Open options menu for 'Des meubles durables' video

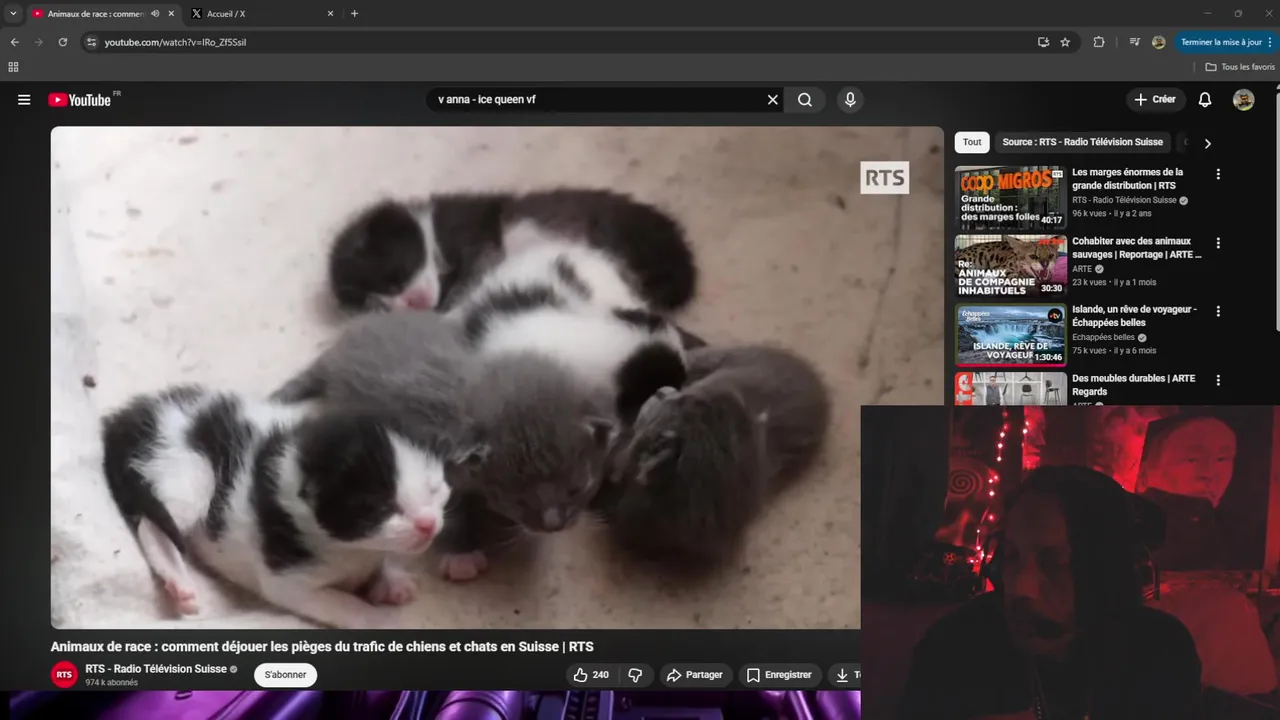pyautogui.click(x=1218, y=380)
